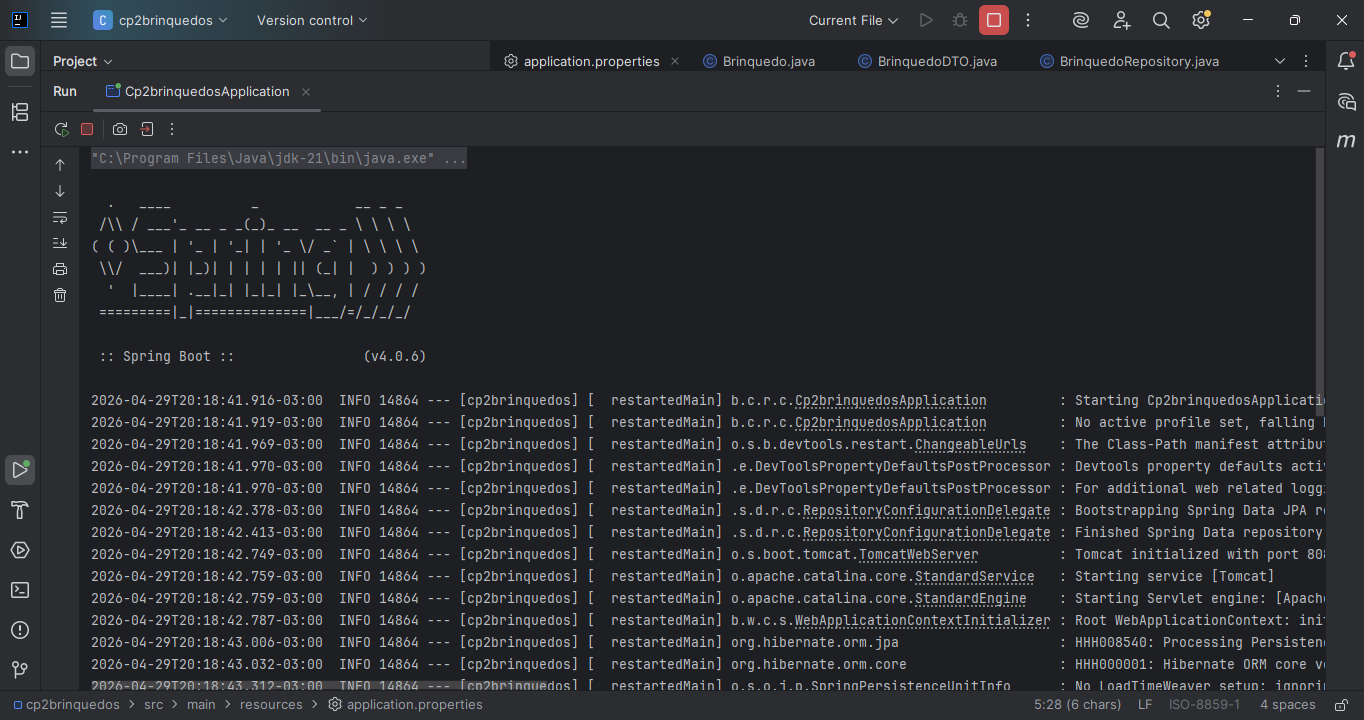Open AI chat tool window icon
This screenshot has height=720, width=1364.
click(1346, 101)
